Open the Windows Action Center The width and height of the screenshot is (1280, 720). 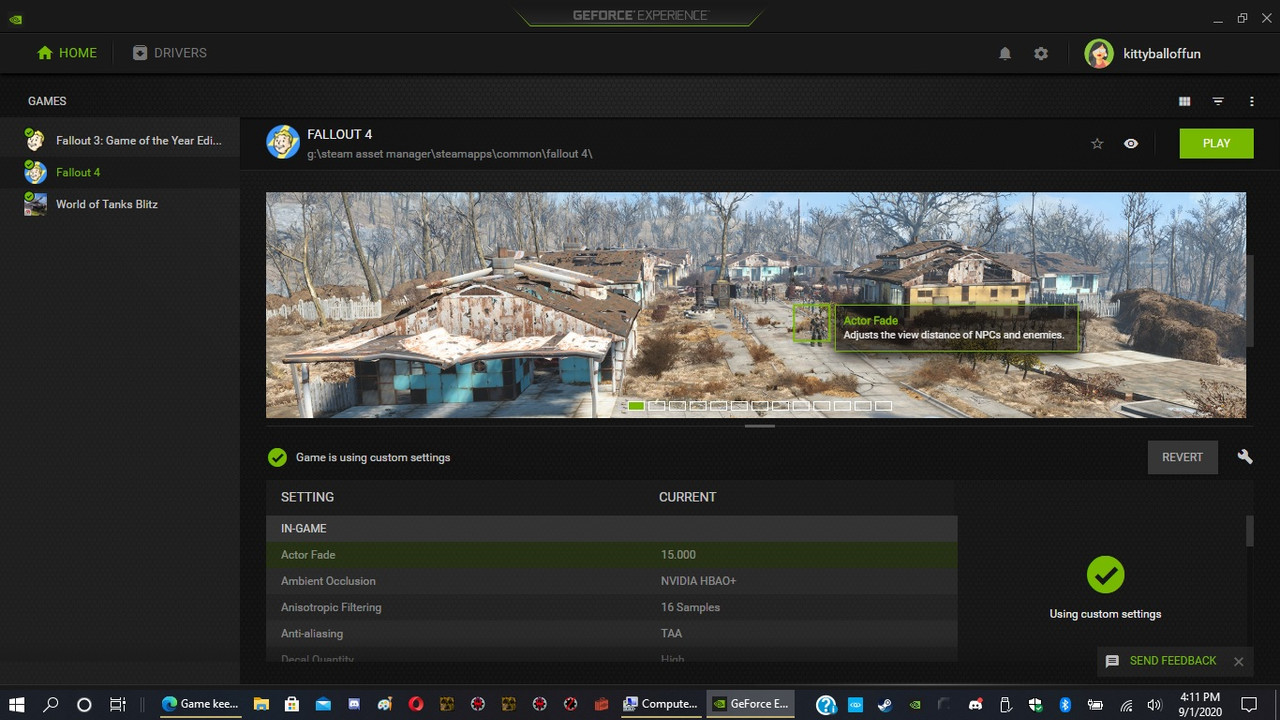1248,704
